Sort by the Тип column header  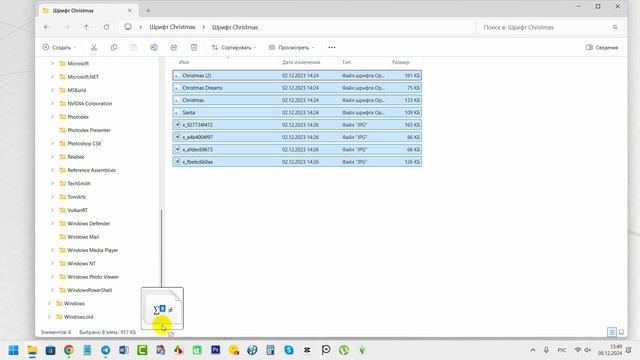[347, 62]
